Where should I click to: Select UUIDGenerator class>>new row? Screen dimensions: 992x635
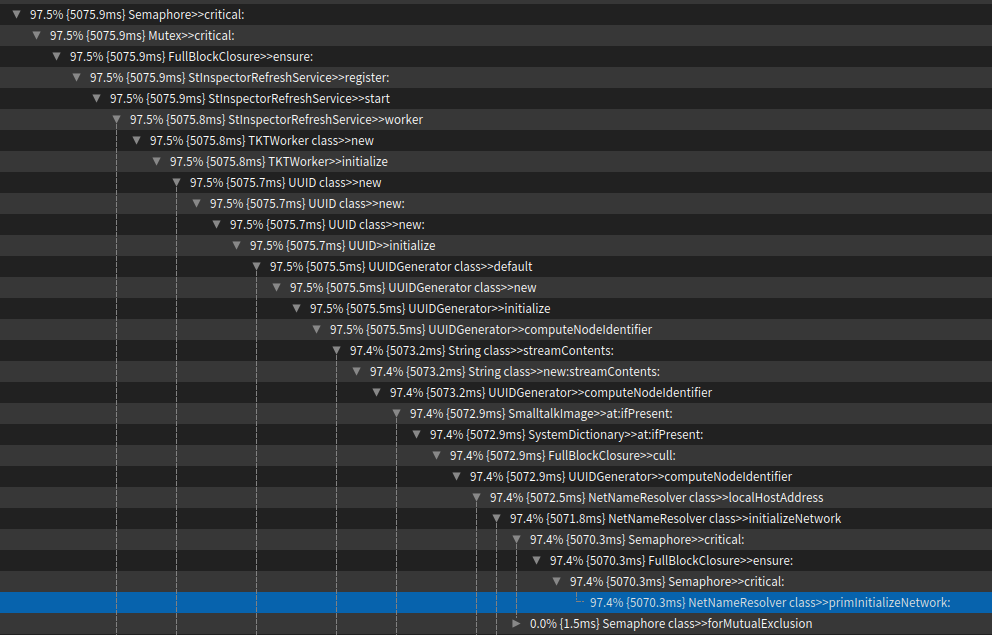(496, 287)
